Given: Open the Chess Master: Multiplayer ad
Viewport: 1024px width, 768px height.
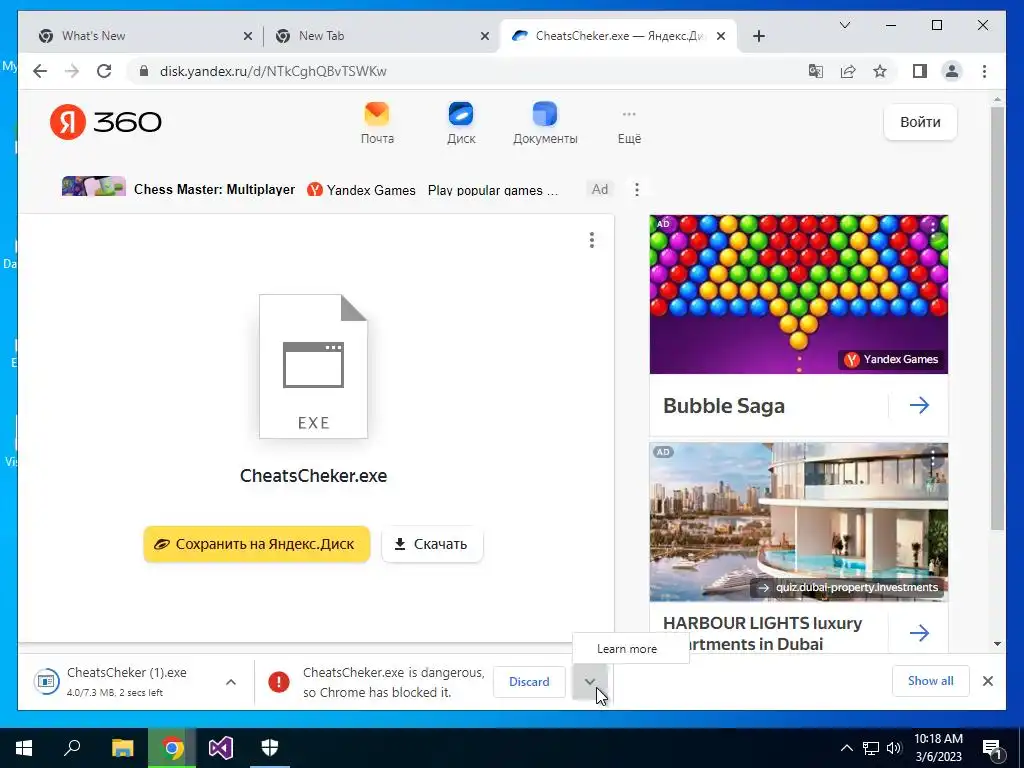Looking at the screenshot, I should (x=214, y=189).
